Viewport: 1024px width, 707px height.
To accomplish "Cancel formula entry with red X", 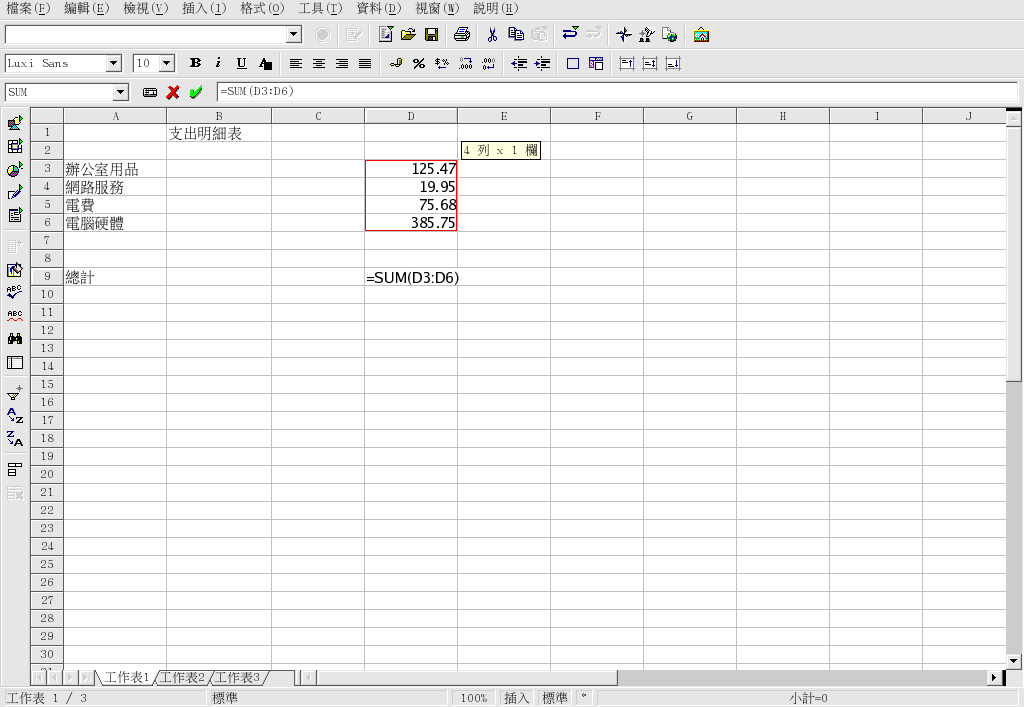I will click(173, 92).
